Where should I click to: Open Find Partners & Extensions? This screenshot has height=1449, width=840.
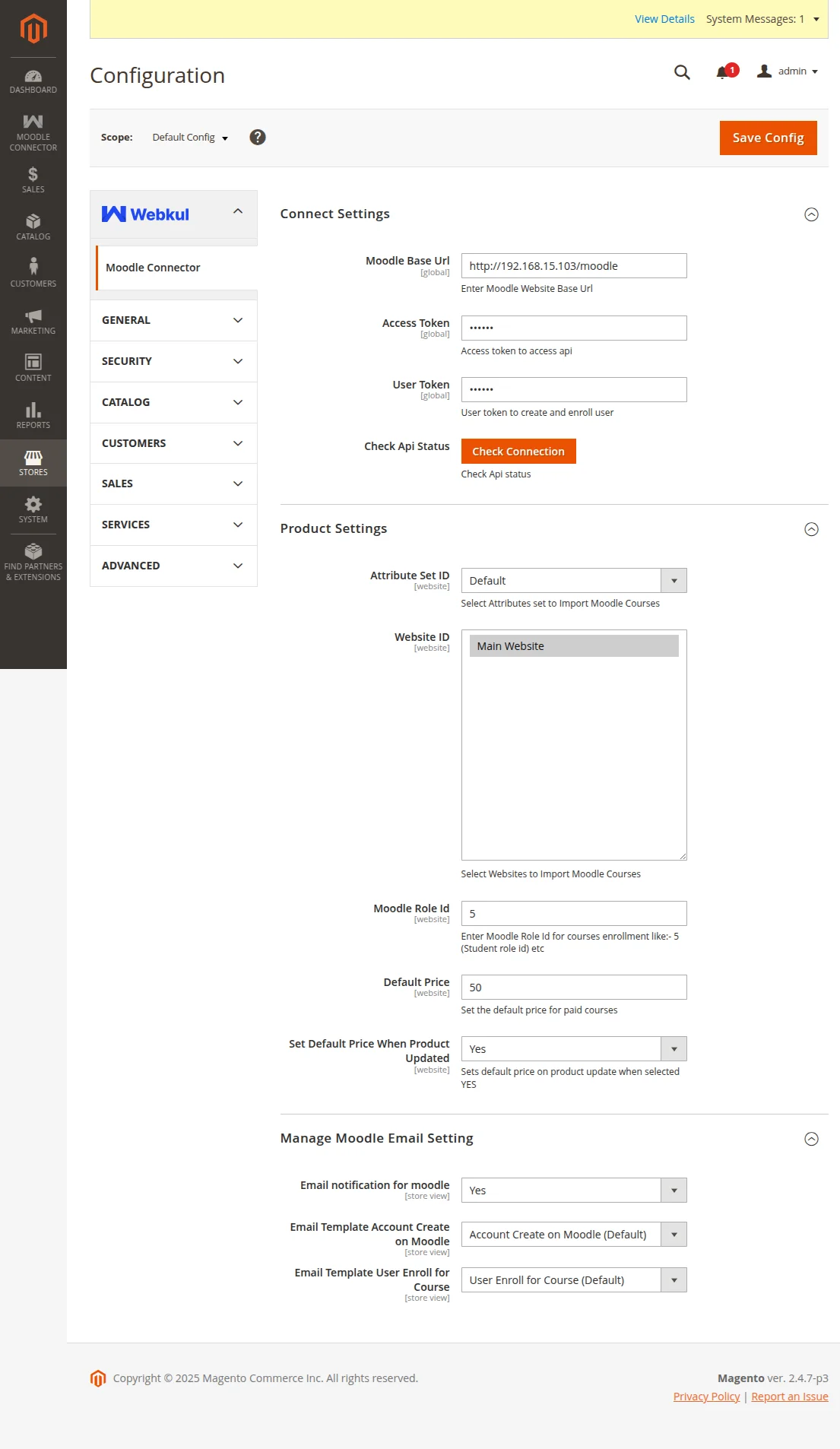33,563
